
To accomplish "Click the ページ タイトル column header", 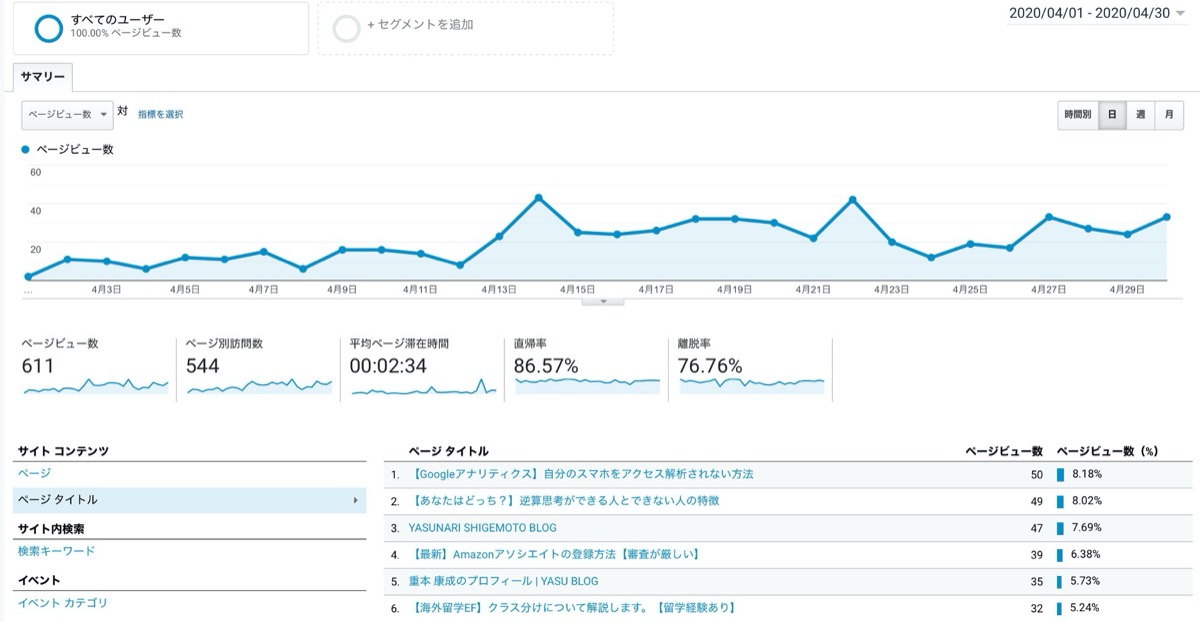I will (449, 452).
